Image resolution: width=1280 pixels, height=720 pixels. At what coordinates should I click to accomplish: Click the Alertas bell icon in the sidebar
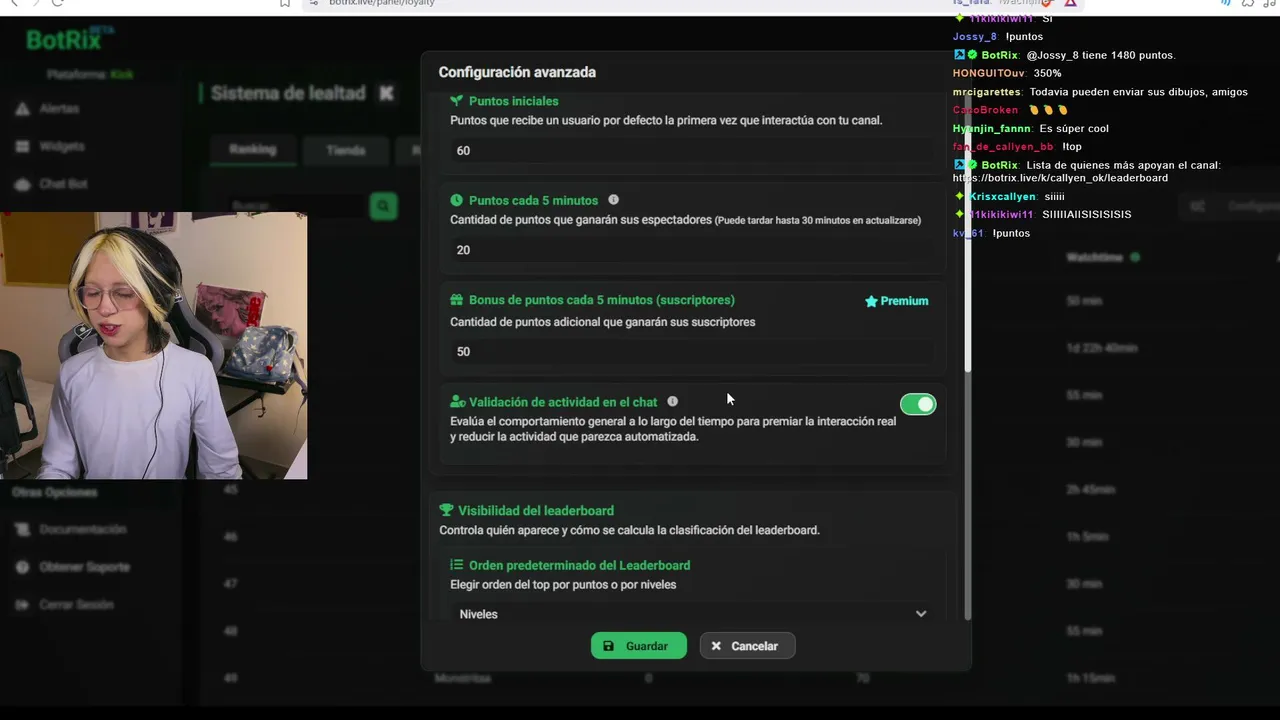click(x=22, y=108)
